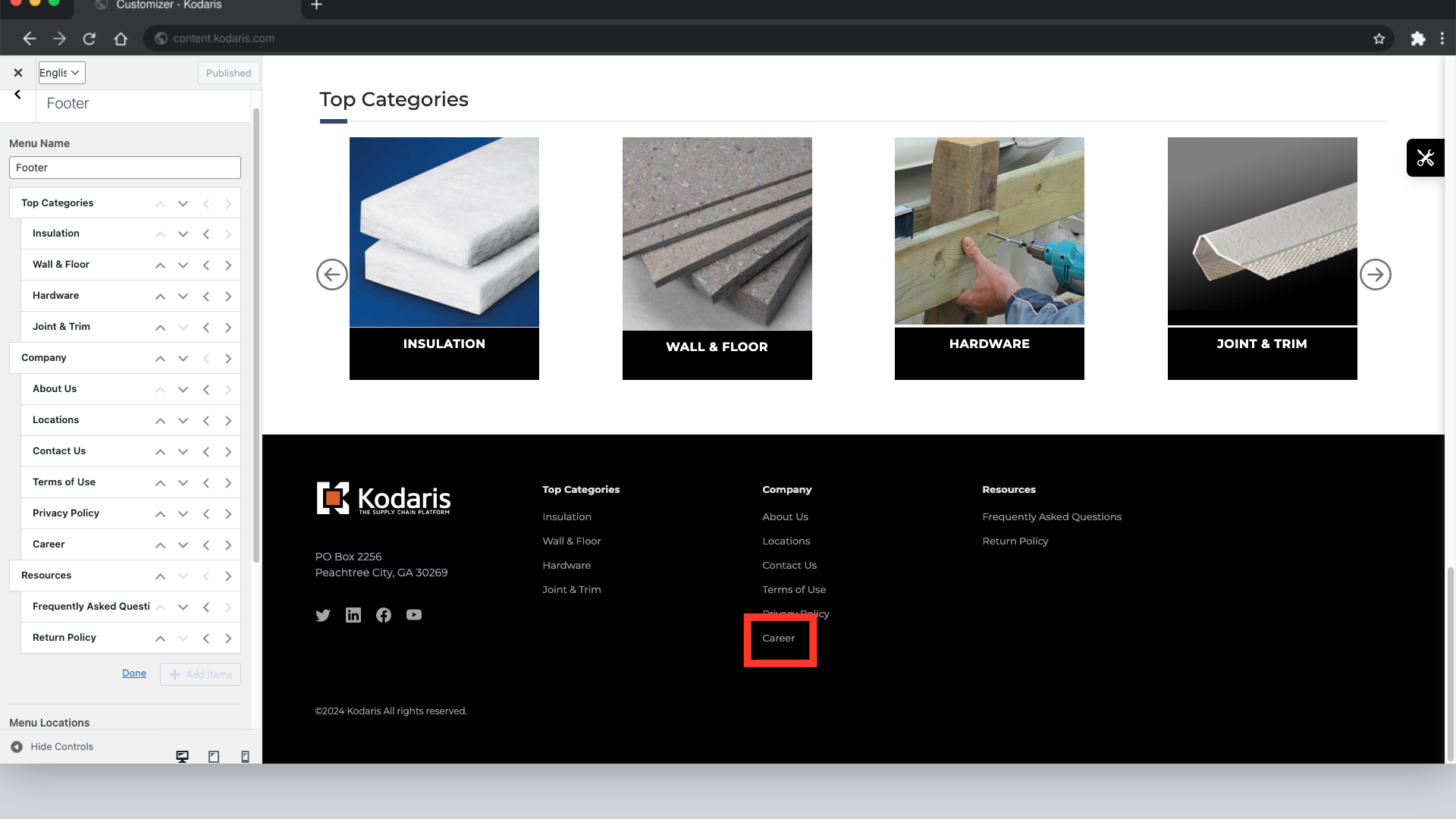The width and height of the screenshot is (1456, 819).
Task: Open LinkedIn icon in footer
Action: (x=353, y=615)
